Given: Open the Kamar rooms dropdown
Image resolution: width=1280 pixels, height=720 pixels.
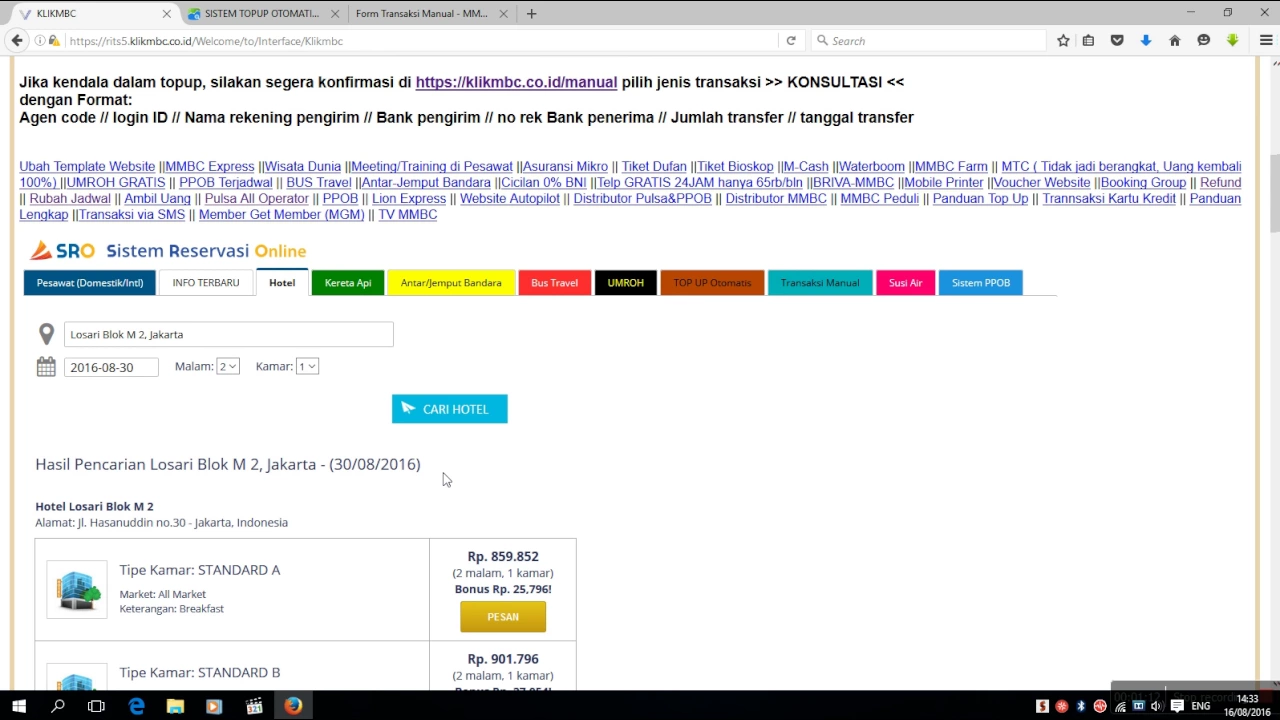Looking at the screenshot, I should click(x=307, y=367).
